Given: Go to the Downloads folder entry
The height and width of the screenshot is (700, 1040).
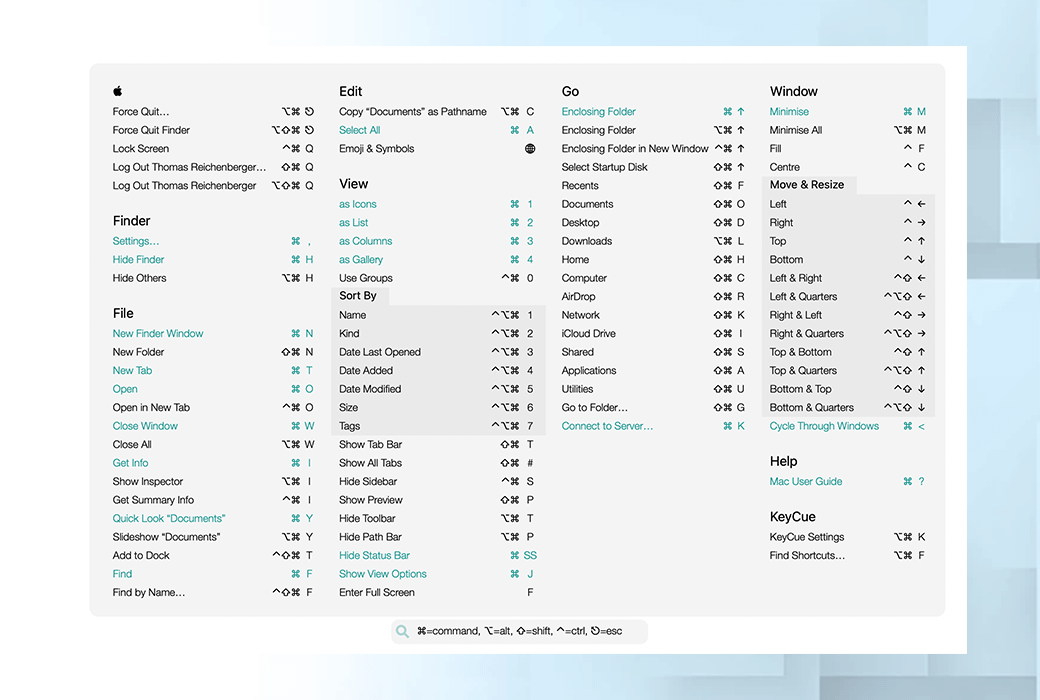Looking at the screenshot, I should (x=587, y=241).
